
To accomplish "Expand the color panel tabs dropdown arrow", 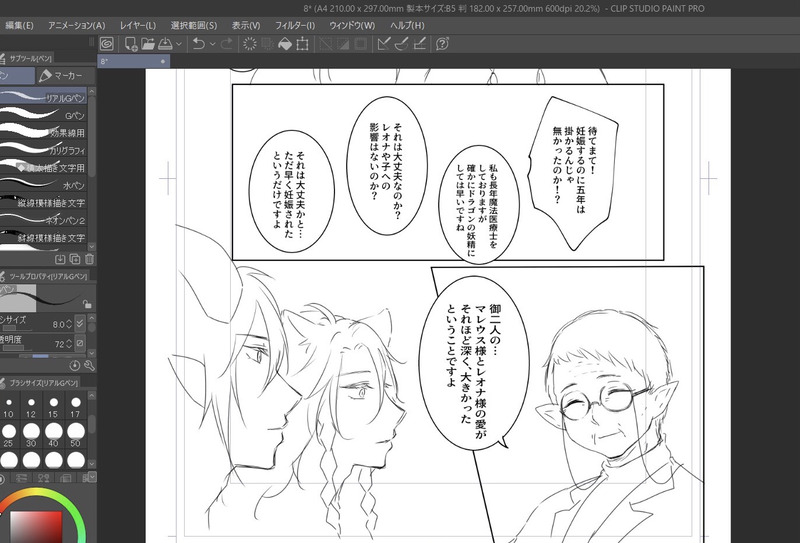I will (x=91, y=477).
